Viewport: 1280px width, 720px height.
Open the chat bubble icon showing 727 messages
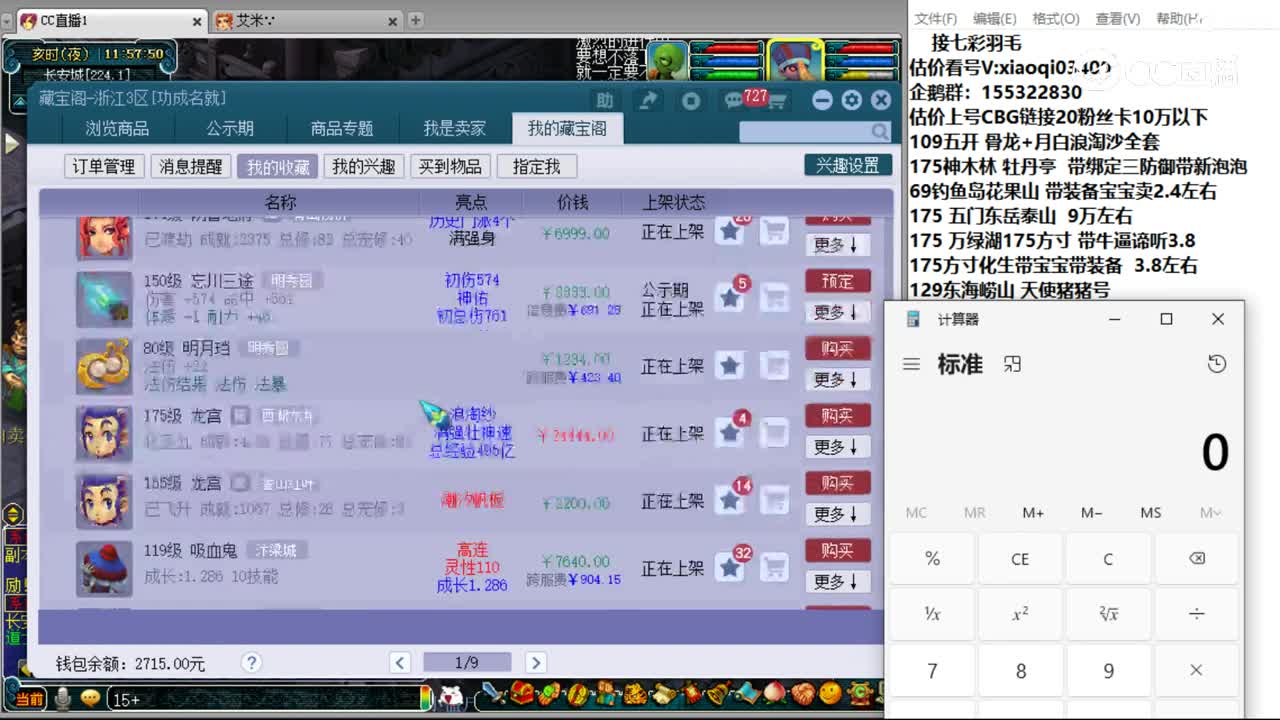tap(733, 99)
